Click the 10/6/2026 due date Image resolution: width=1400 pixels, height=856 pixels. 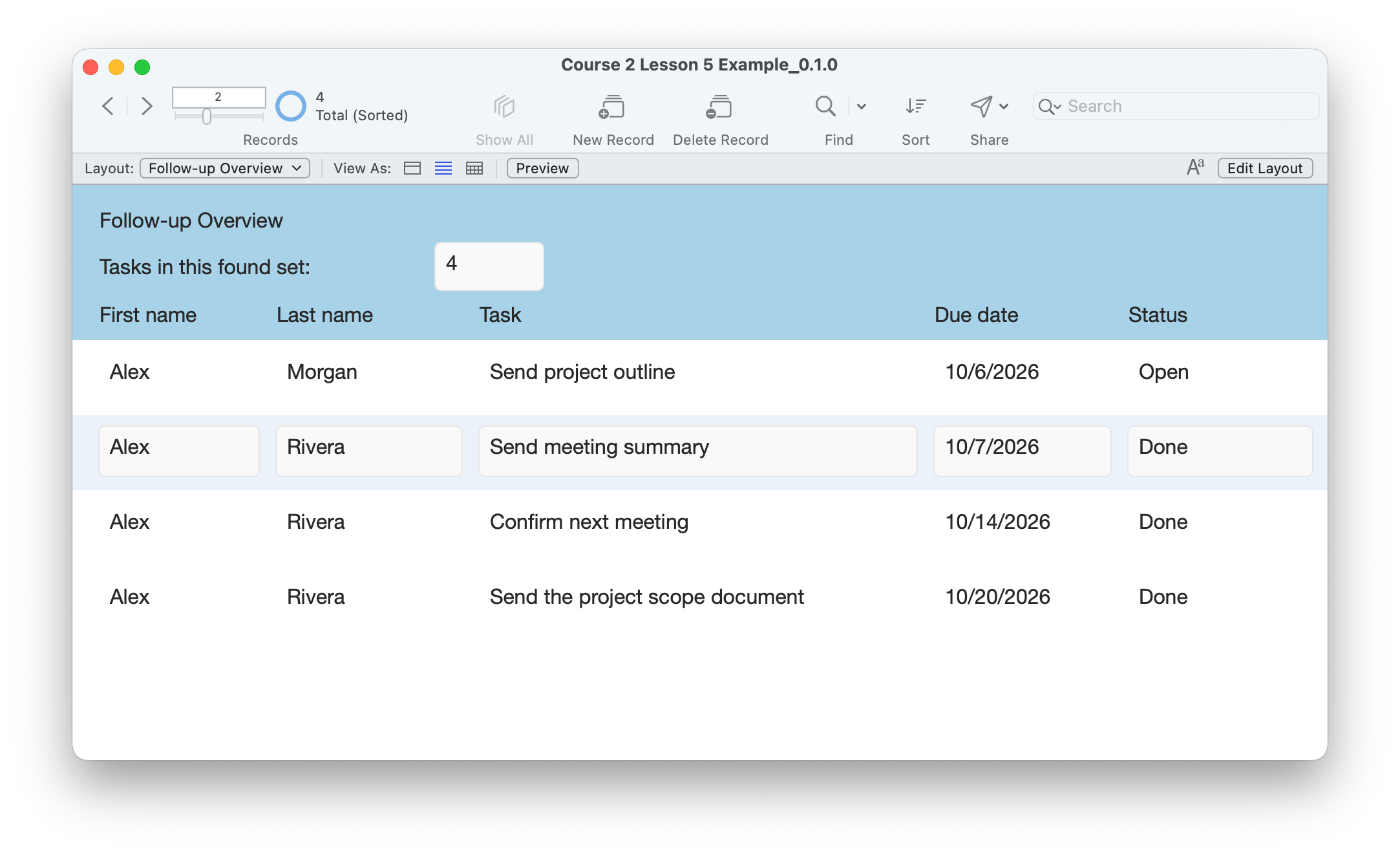(992, 372)
